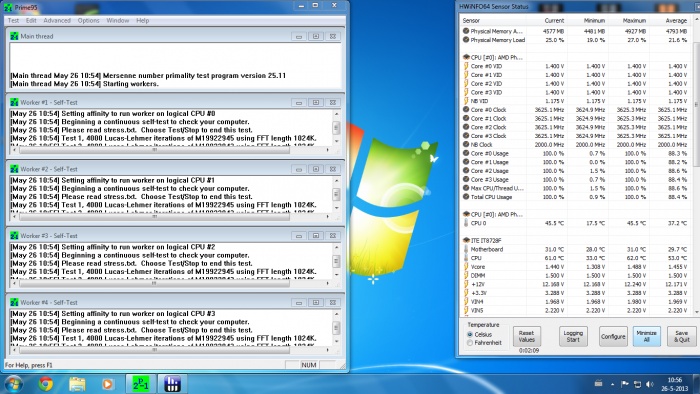Click the Prime95 title bar icon
Image resolution: width=700 pixels, height=394 pixels.
pos(8,7)
